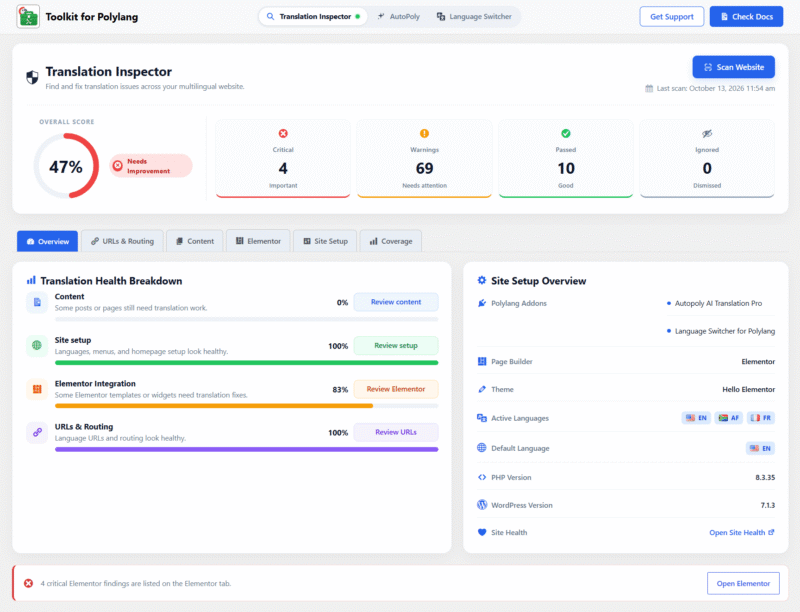This screenshot has height=612, width=800.
Task: Switch to the URLs & Routing tab
Action: [122, 241]
